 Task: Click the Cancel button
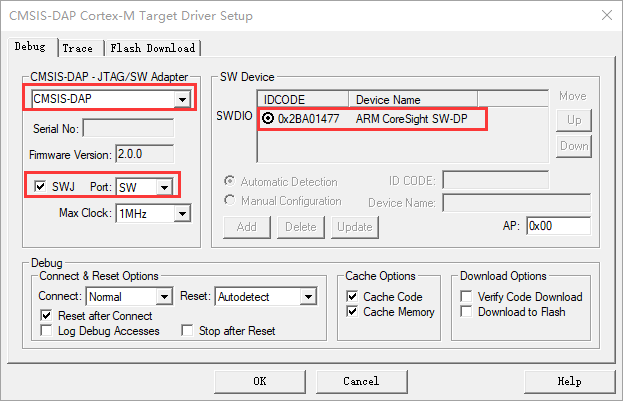click(361, 381)
